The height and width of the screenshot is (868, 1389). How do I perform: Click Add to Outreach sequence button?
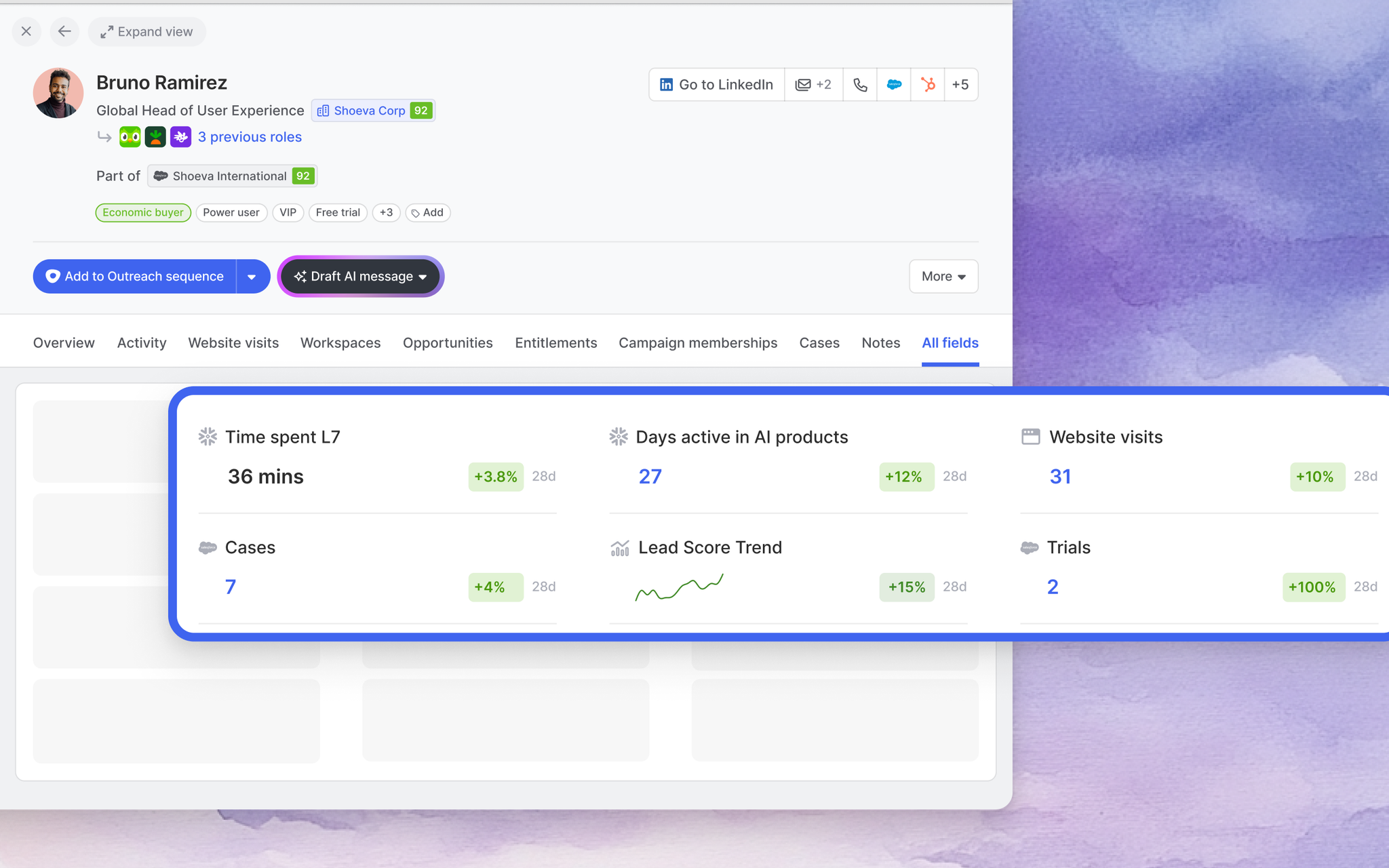pos(134,277)
